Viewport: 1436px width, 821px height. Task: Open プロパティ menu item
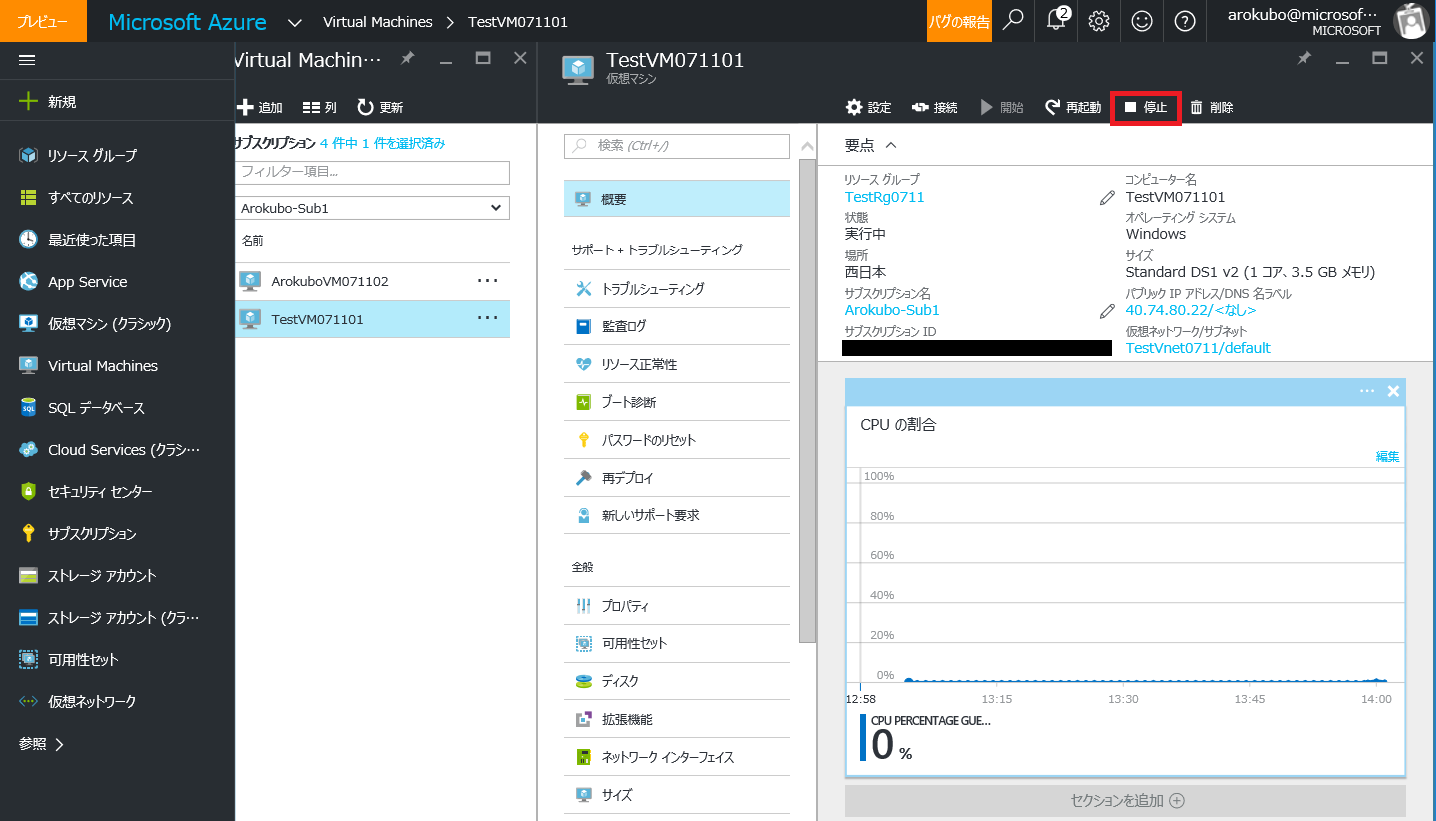click(x=677, y=606)
